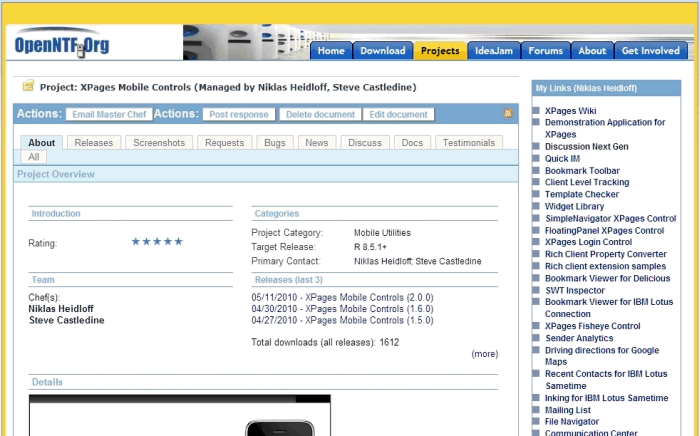Click the Email Master Chef button
This screenshot has width=700, height=436.
109,114
